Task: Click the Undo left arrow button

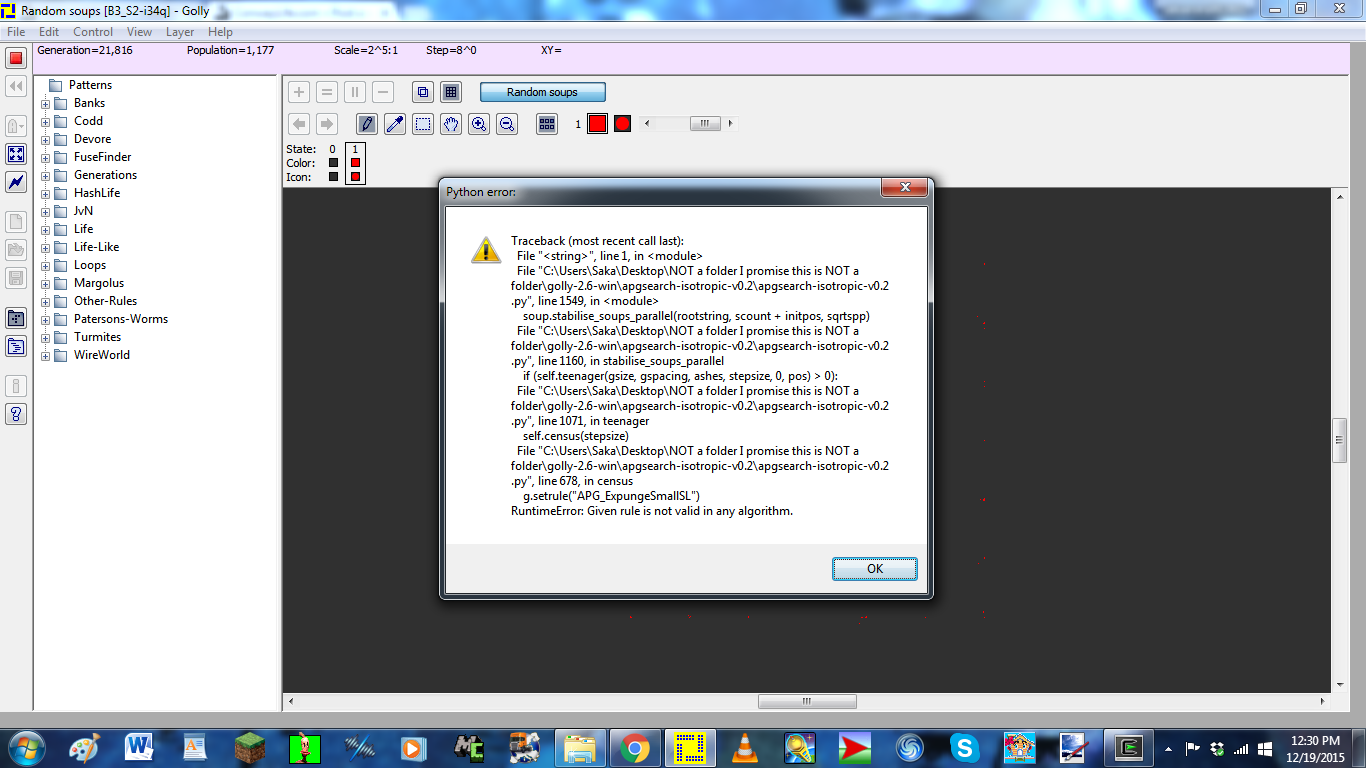Action: [x=299, y=124]
